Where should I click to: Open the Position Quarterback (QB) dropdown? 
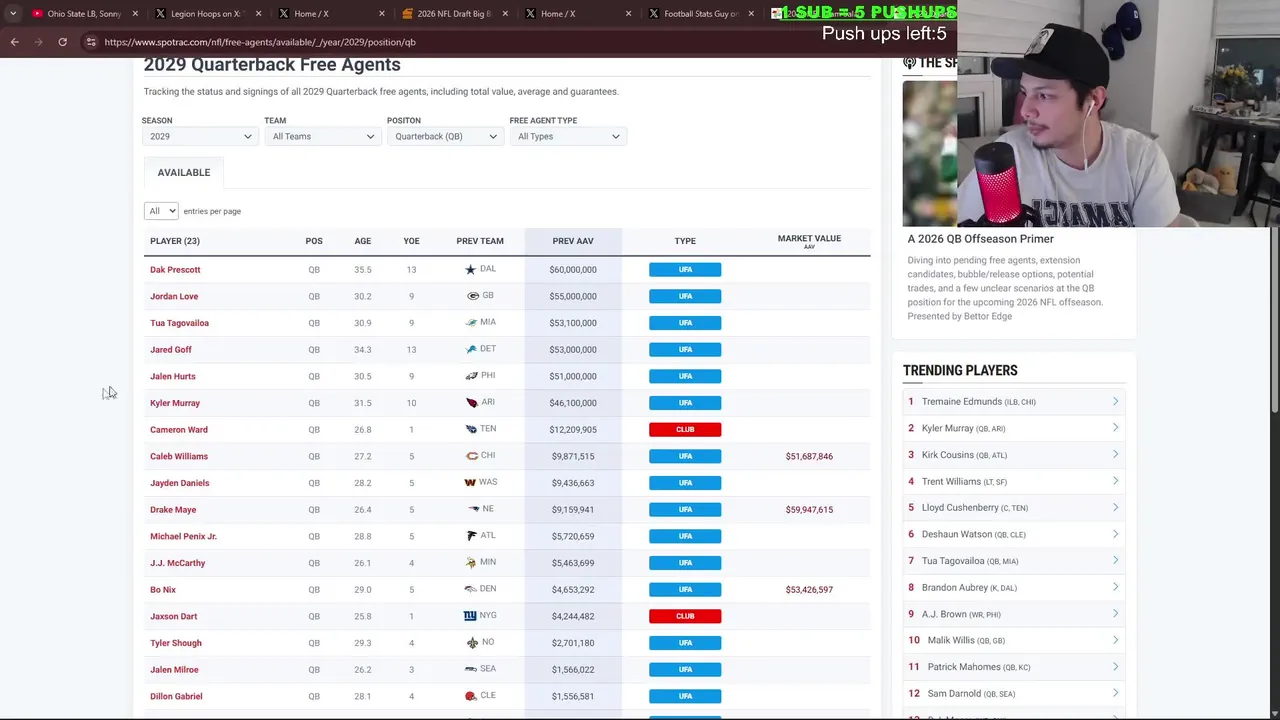(445, 136)
